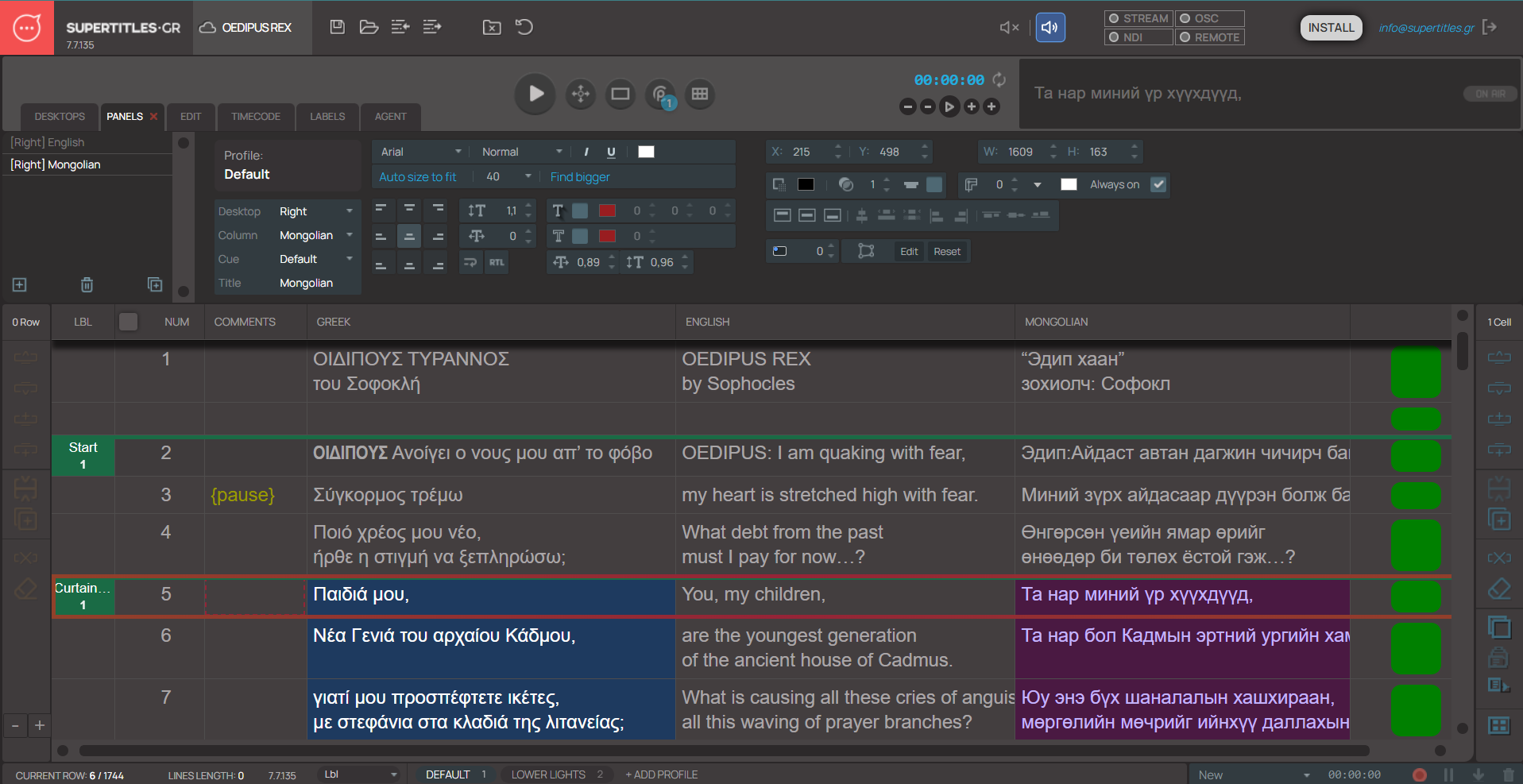Duplicate panel with the copy icon
This screenshot has height=784, width=1523.
click(x=155, y=284)
